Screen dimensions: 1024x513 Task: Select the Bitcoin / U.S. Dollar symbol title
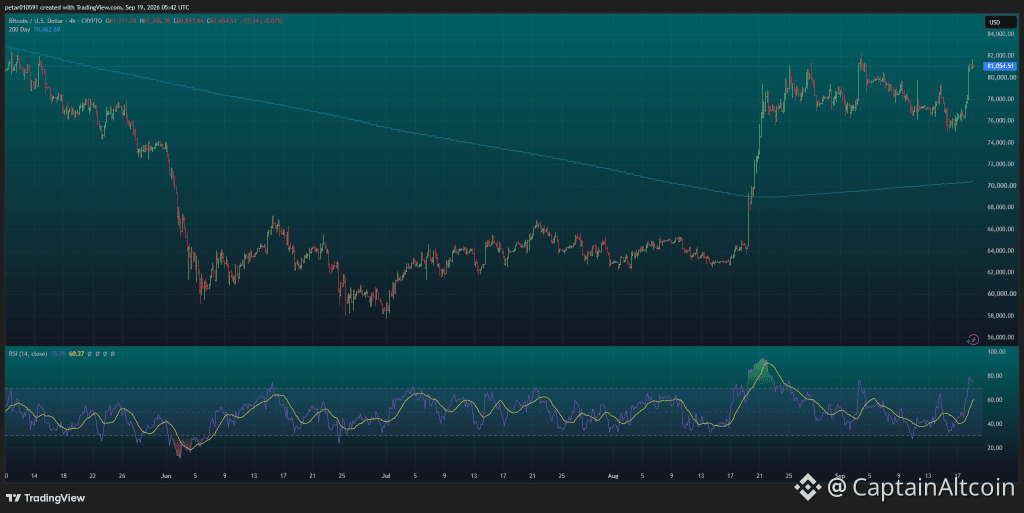36,21
